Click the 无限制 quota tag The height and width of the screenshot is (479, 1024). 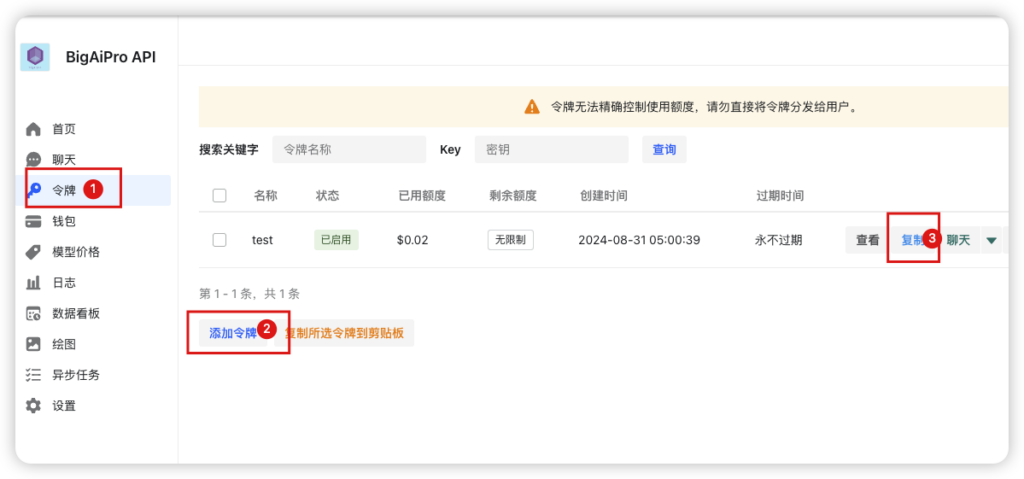pyautogui.click(x=511, y=240)
